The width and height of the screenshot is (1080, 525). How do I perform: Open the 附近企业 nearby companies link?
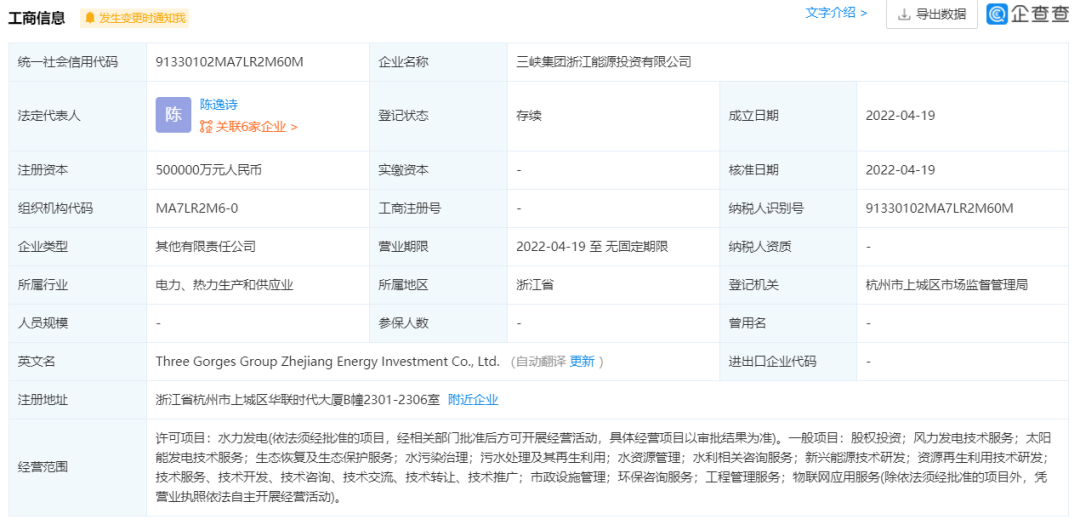coord(473,399)
